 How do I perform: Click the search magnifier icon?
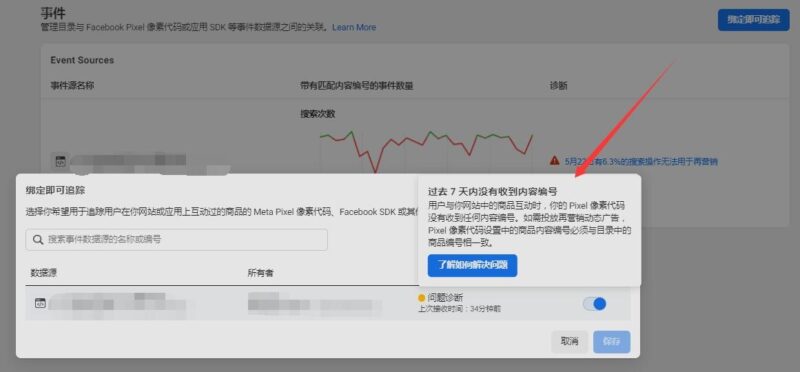click(x=38, y=239)
